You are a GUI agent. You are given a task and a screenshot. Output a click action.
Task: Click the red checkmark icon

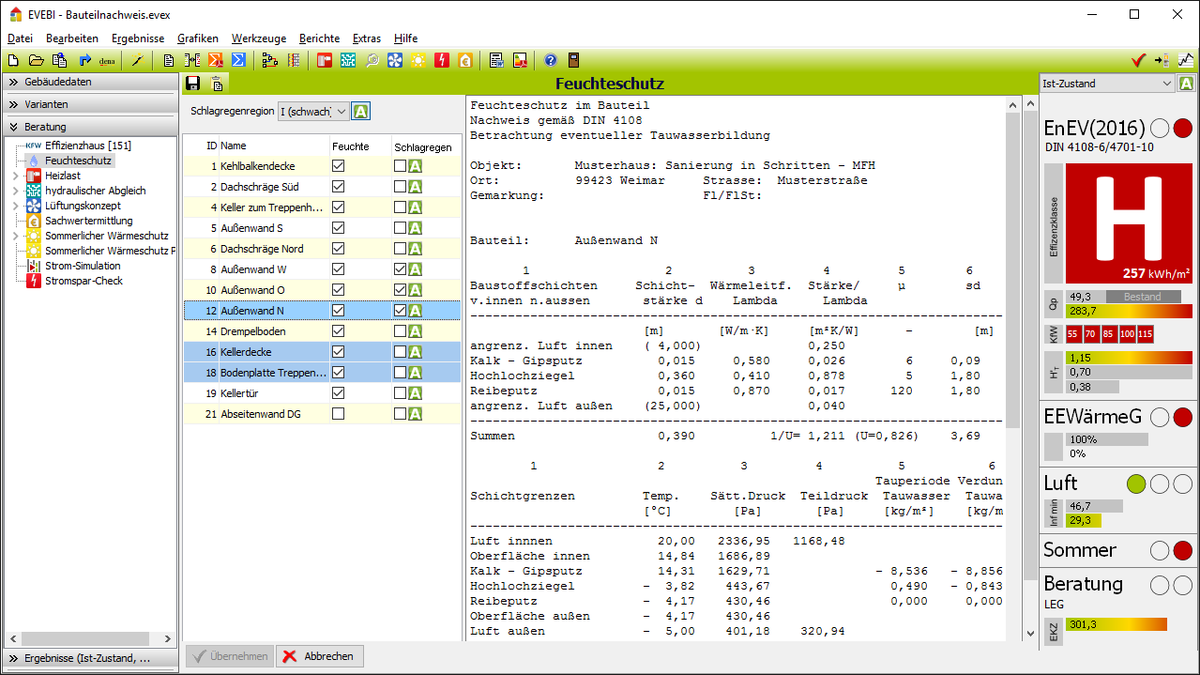pos(1138,60)
